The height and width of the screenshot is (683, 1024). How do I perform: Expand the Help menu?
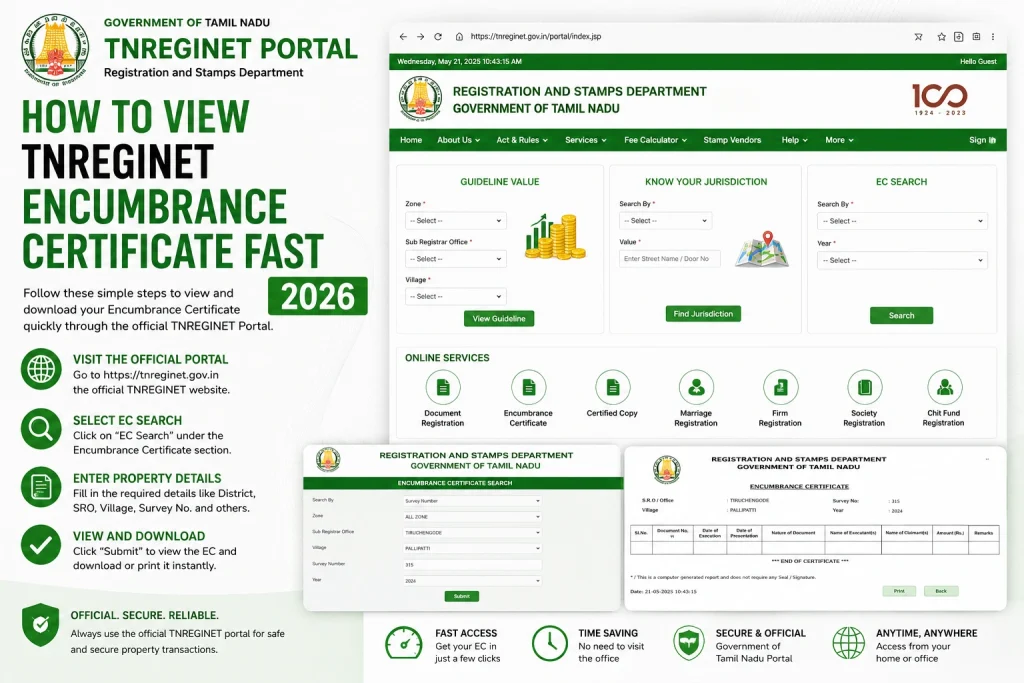click(x=795, y=140)
